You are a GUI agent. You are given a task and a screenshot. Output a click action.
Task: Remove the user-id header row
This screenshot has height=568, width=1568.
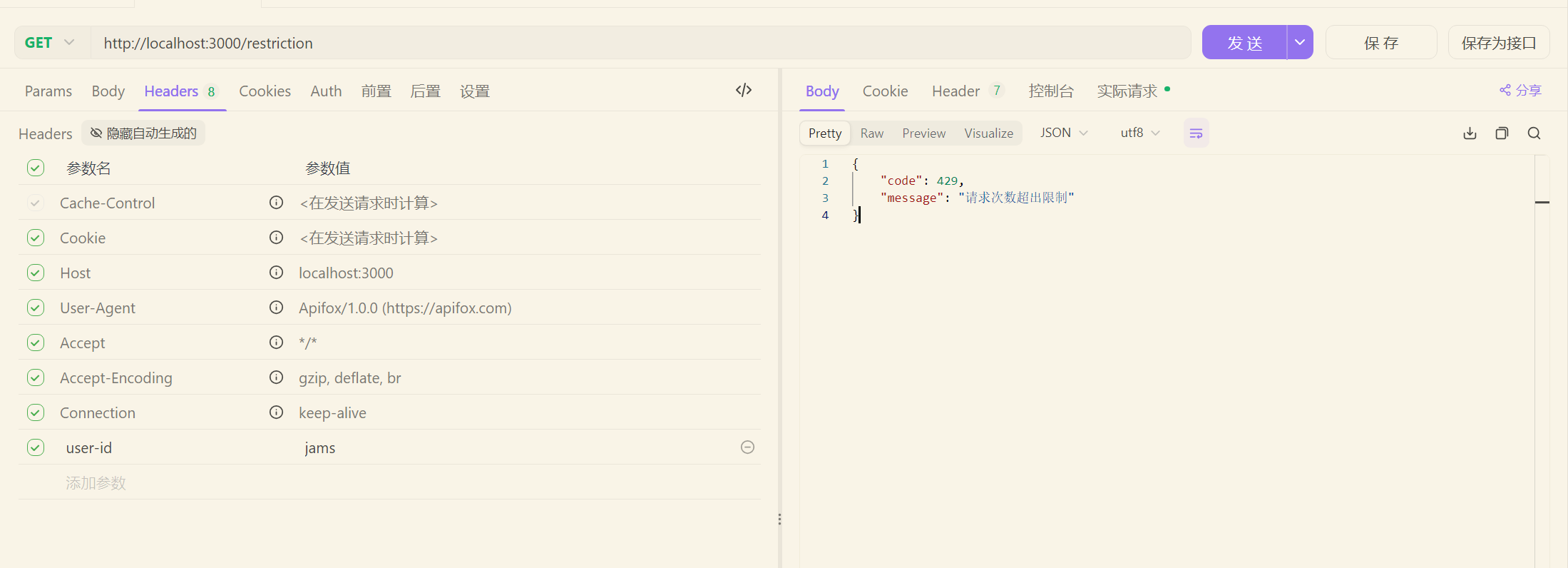point(747,447)
